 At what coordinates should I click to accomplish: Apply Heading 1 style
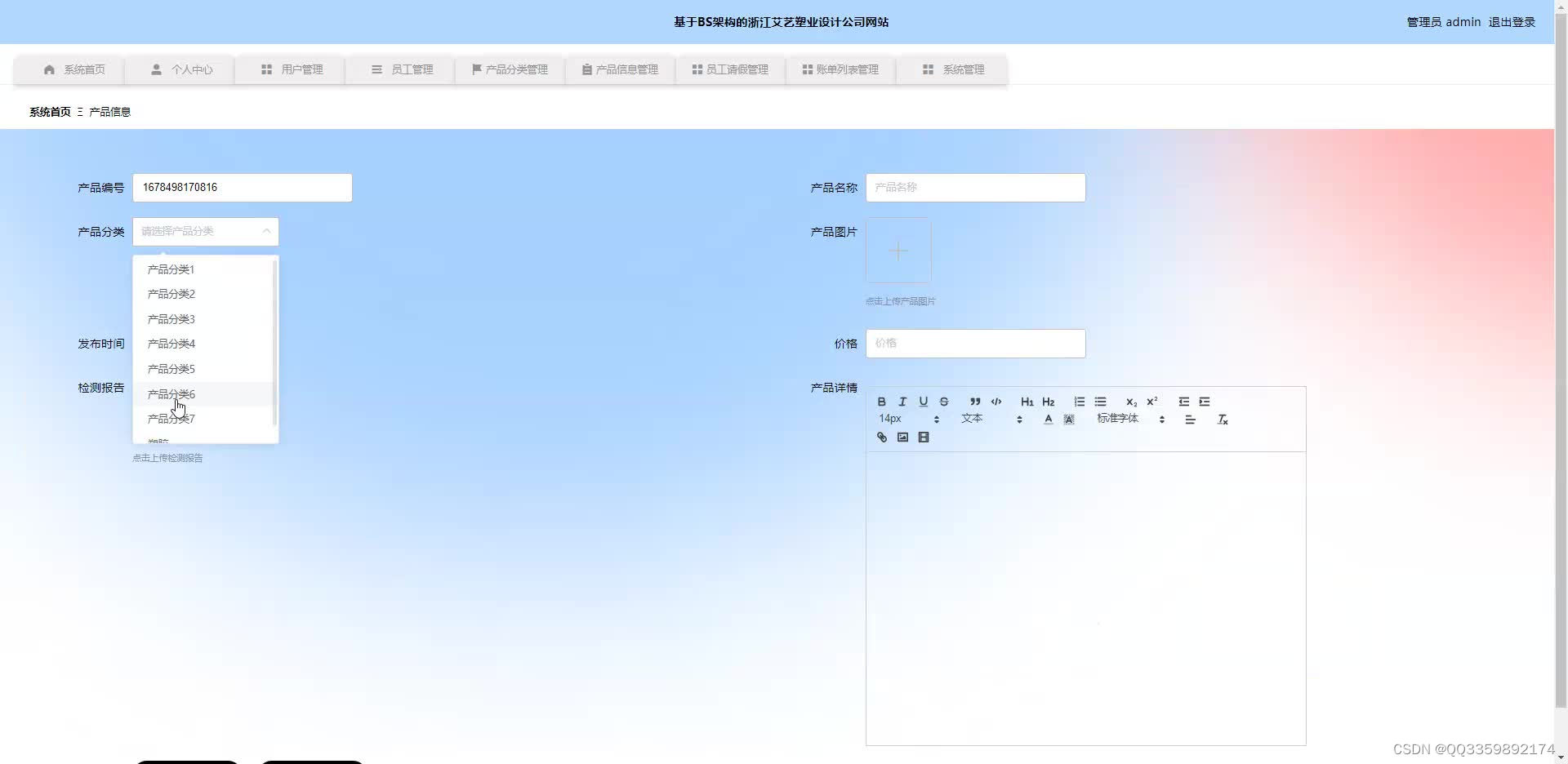point(1027,402)
